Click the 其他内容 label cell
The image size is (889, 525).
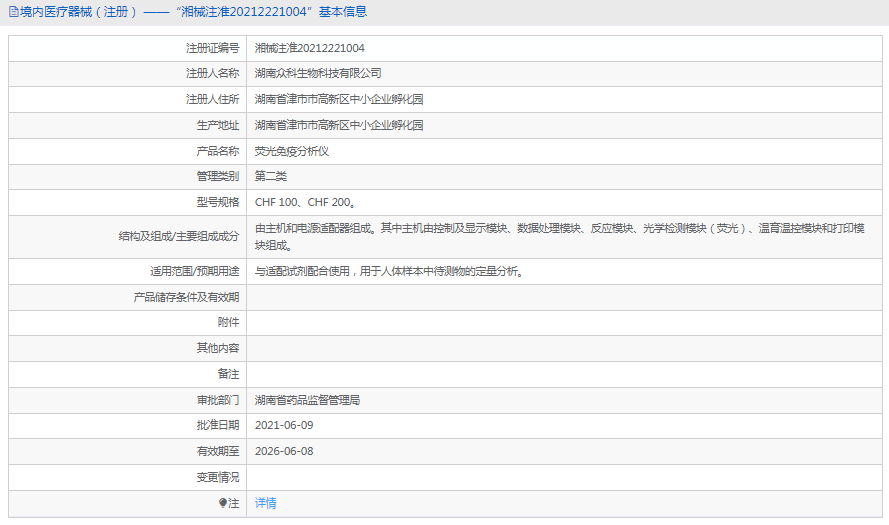coord(128,348)
